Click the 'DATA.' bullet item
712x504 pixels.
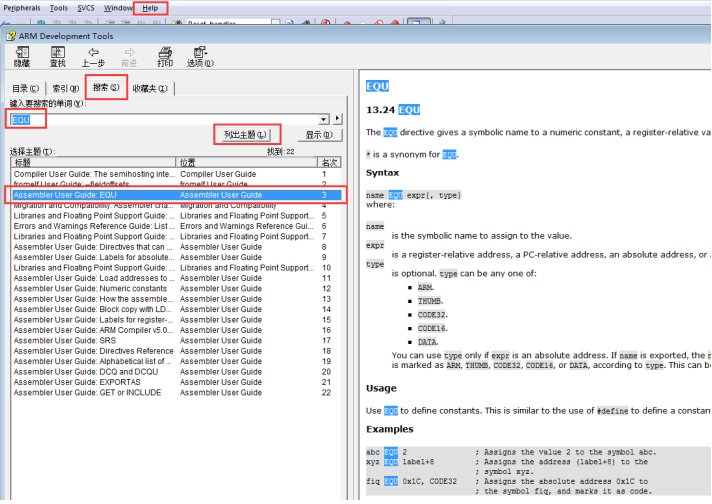pos(428,342)
